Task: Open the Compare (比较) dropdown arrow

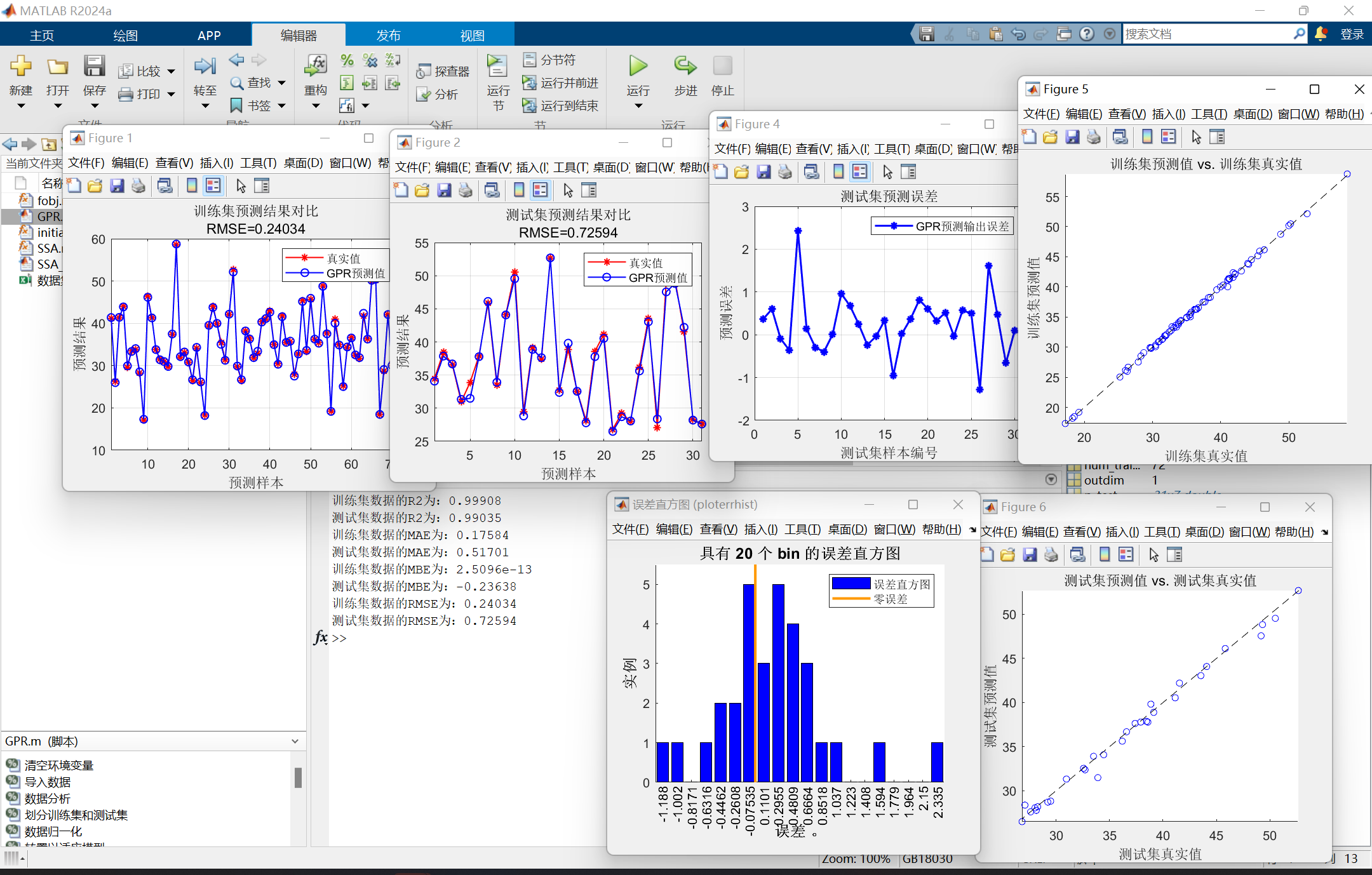Action: point(171,72)
